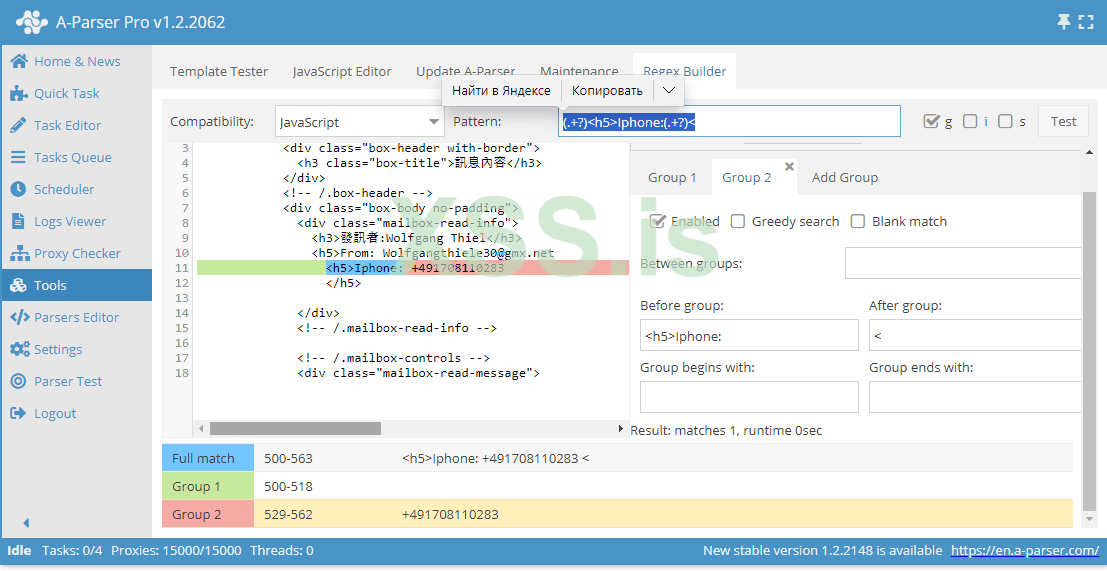This screenshot has width=1107, height=571.
Task: Enable Blank match checkbox
Action: click(858, 222)
